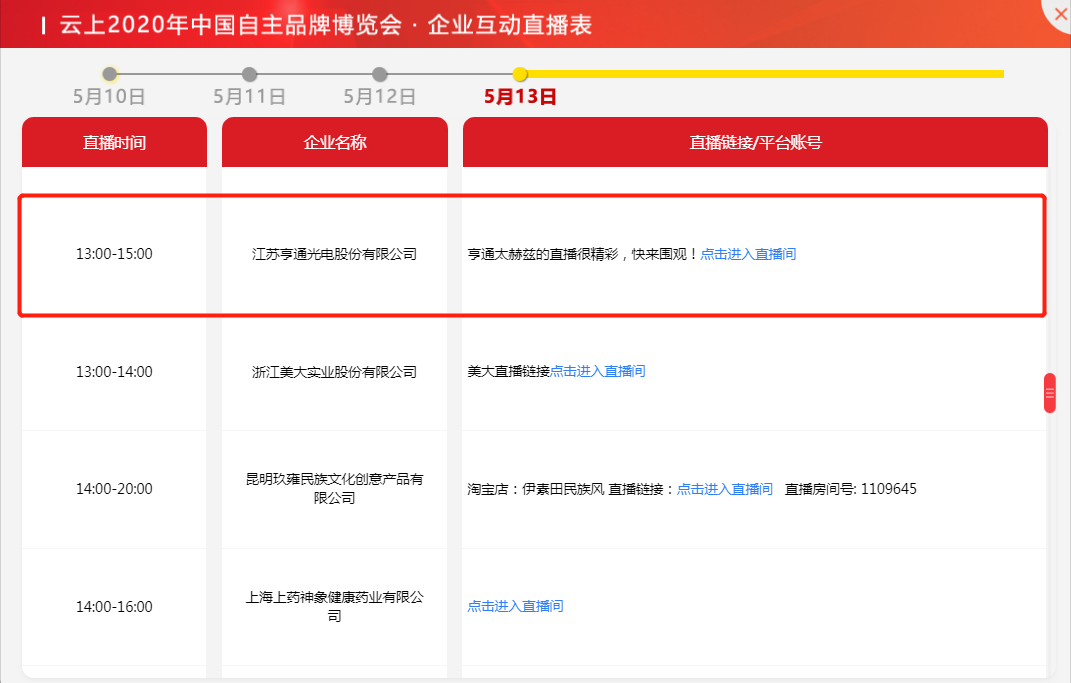The image size is (1071, 683).
Task: Click the 直播时间 column header
Action: pos(114,142)
